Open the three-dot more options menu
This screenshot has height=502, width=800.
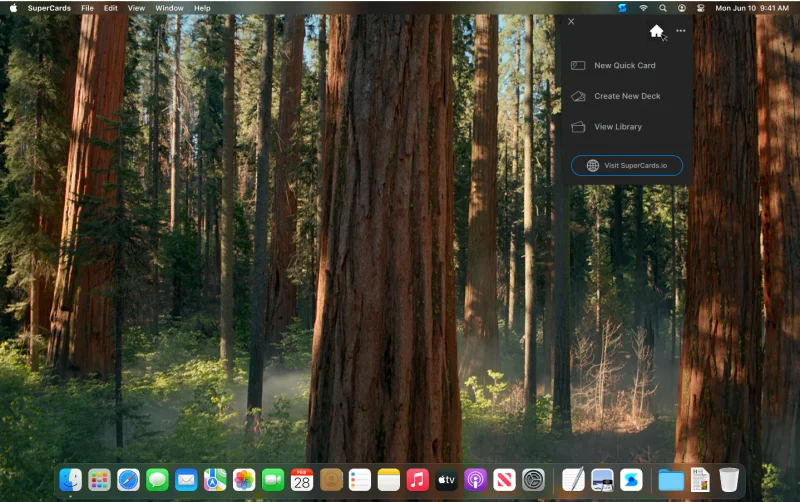pos(681,31)
